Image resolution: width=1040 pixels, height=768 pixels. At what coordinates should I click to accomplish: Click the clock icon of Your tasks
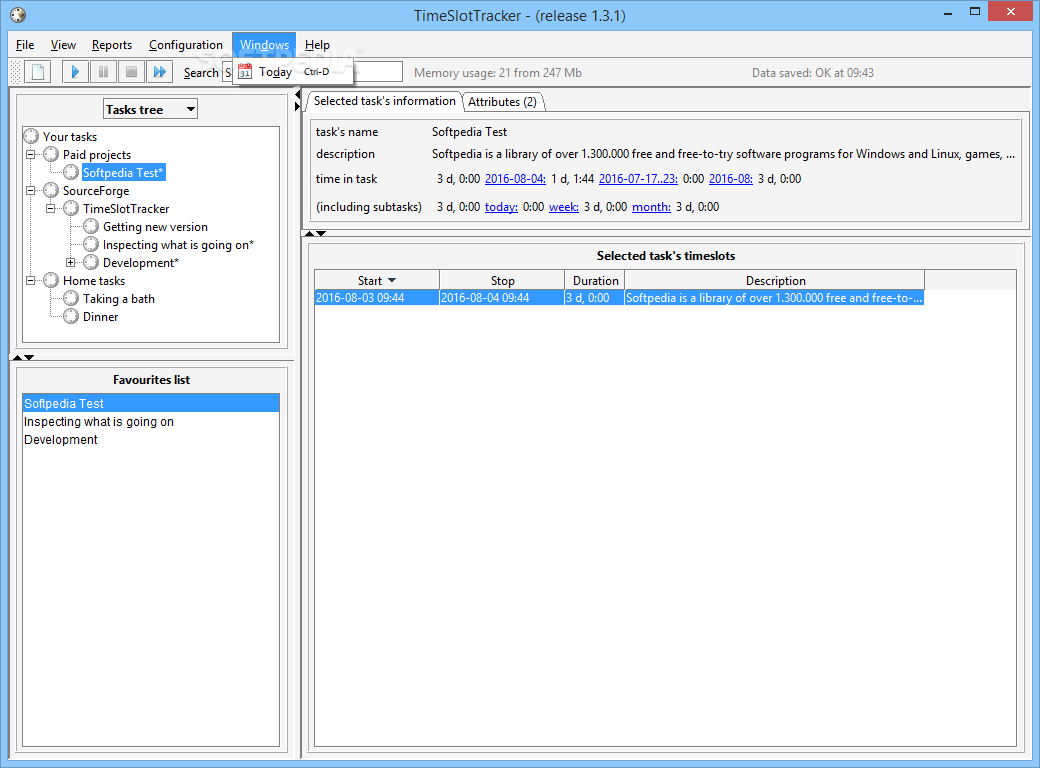coord(31,136)
